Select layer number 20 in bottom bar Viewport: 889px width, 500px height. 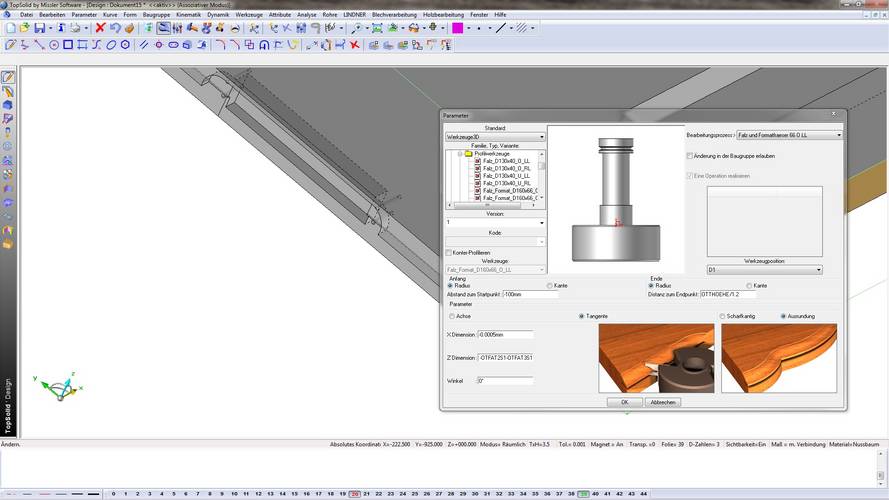[x=355, y=494]
